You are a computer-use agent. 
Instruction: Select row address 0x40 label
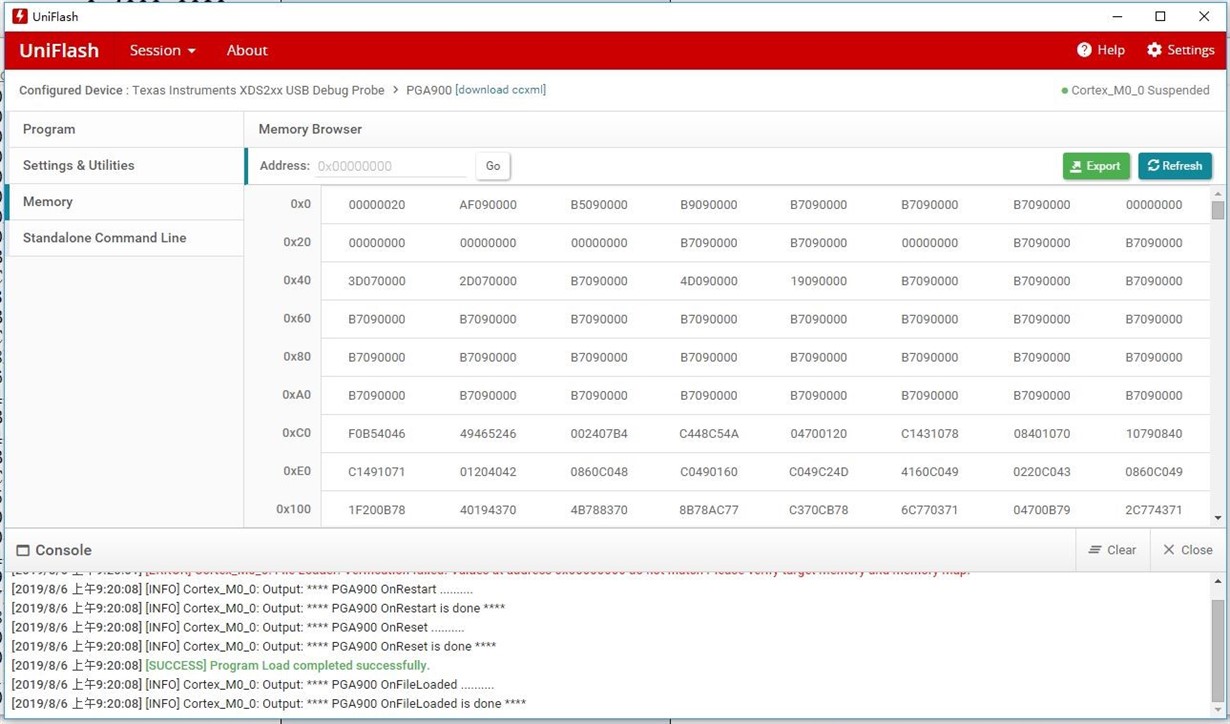297,280
